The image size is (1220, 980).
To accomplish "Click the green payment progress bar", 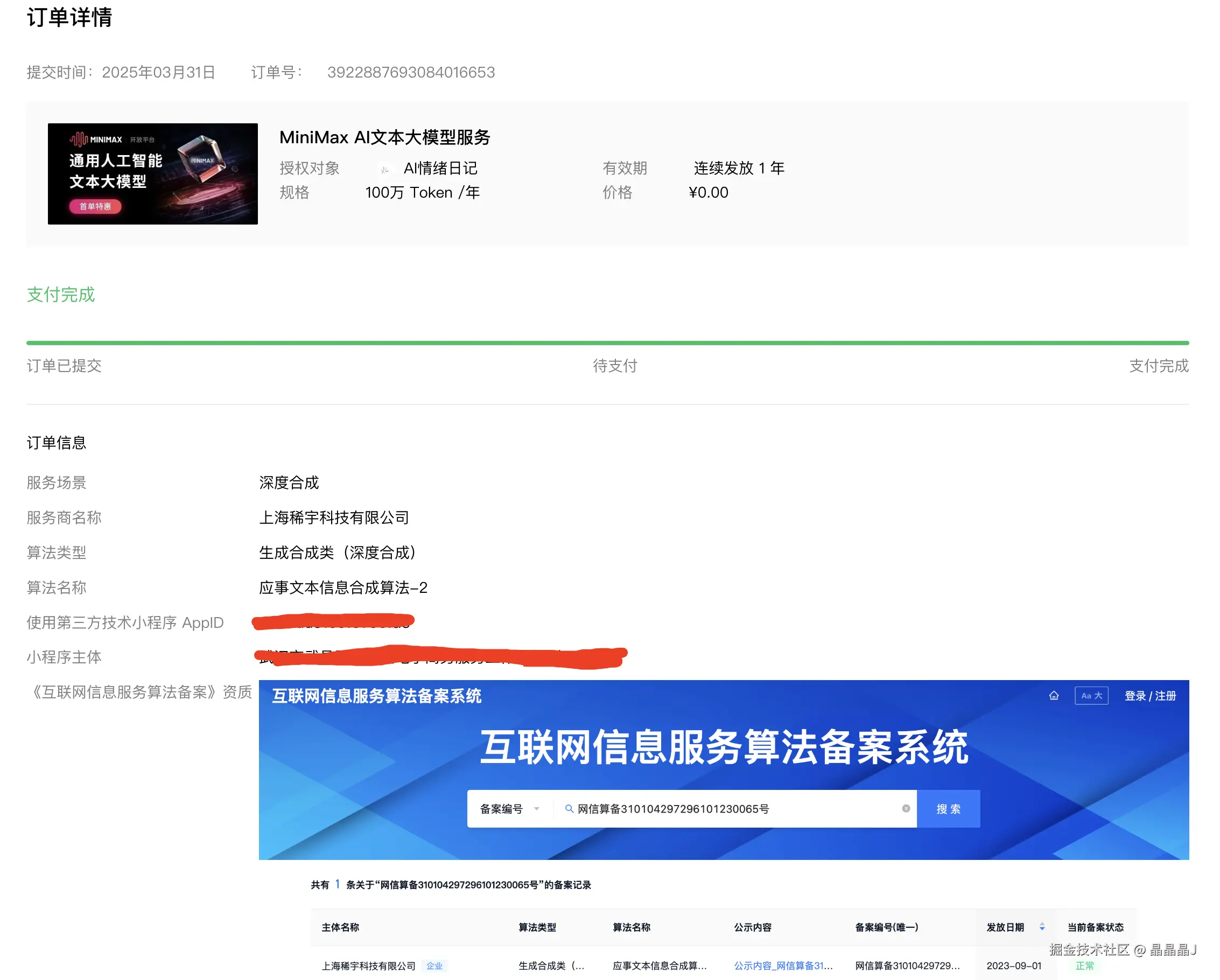I will pyautogui.click(x=607, y=343).
